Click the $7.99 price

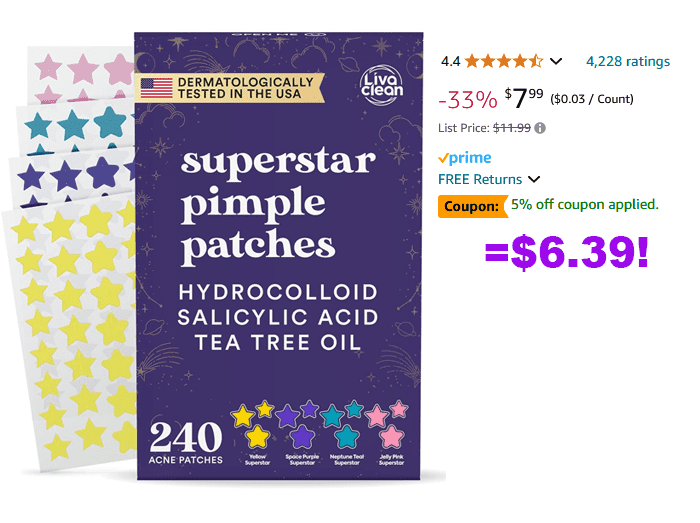click(524, 98)
